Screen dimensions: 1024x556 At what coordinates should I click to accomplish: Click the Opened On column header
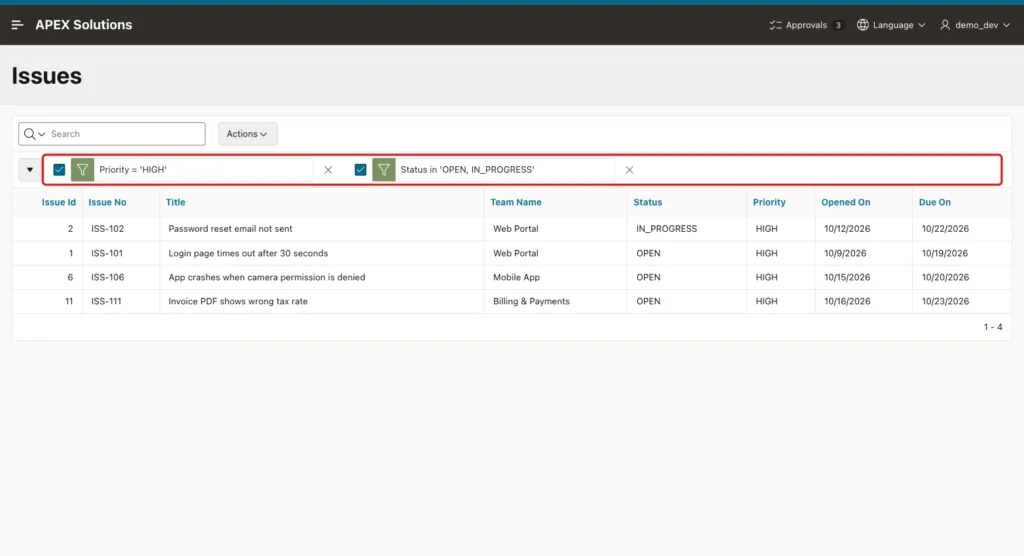point(846,203)
